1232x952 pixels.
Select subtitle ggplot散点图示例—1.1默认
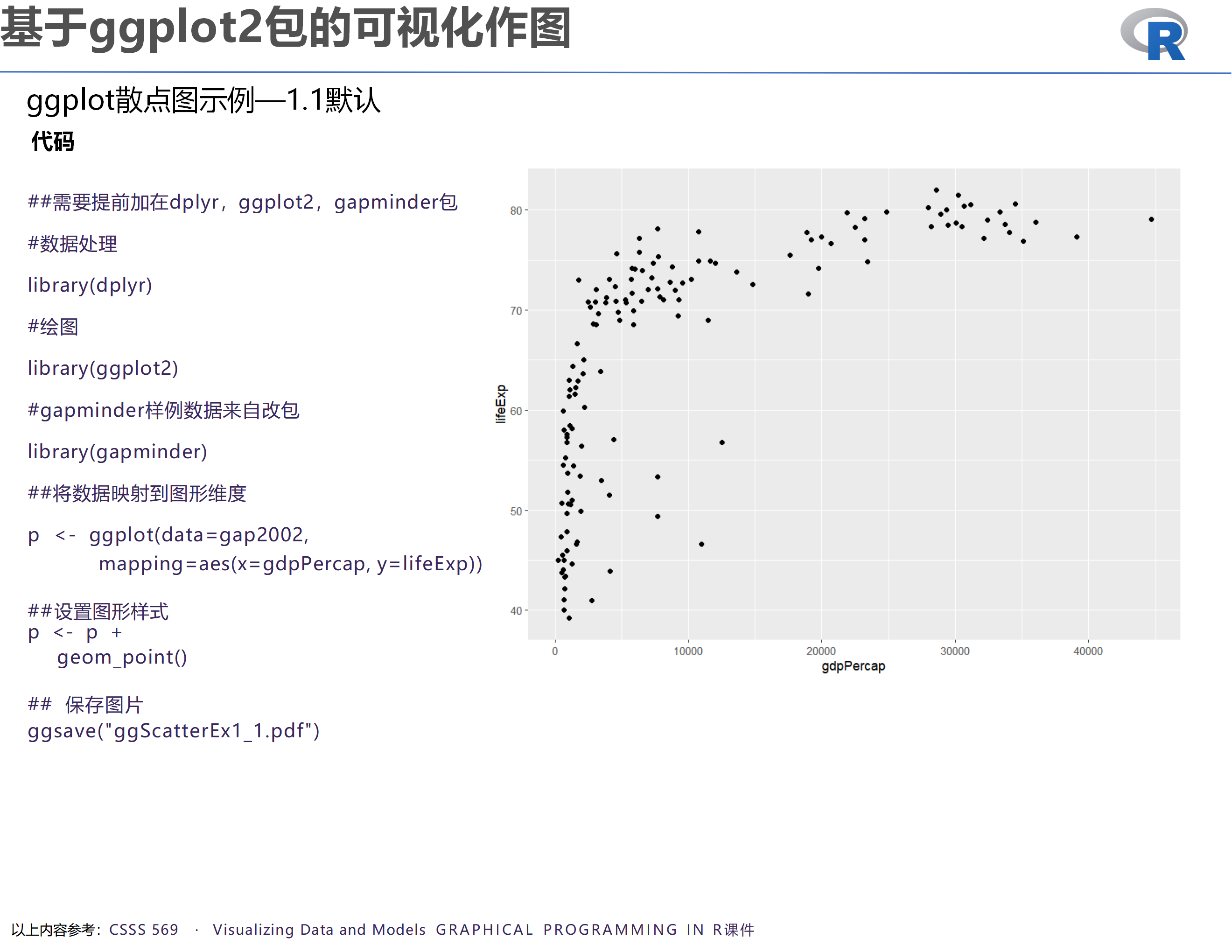click(x=203, y=100)
